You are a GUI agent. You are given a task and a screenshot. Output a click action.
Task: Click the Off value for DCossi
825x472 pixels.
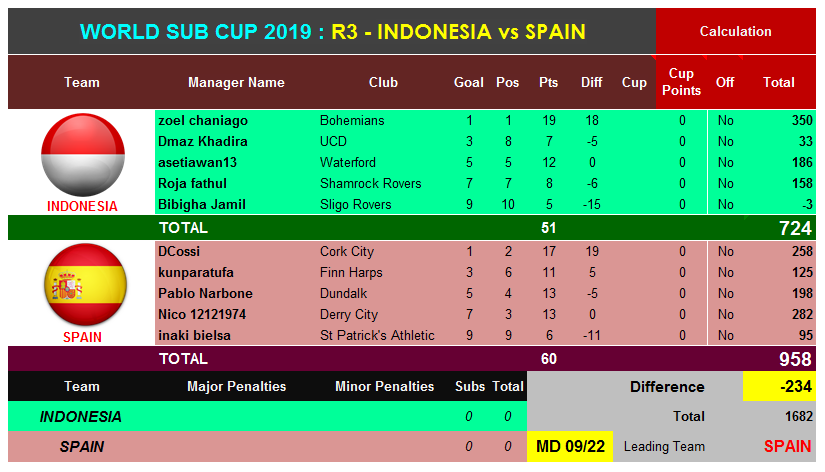[726, 252]
